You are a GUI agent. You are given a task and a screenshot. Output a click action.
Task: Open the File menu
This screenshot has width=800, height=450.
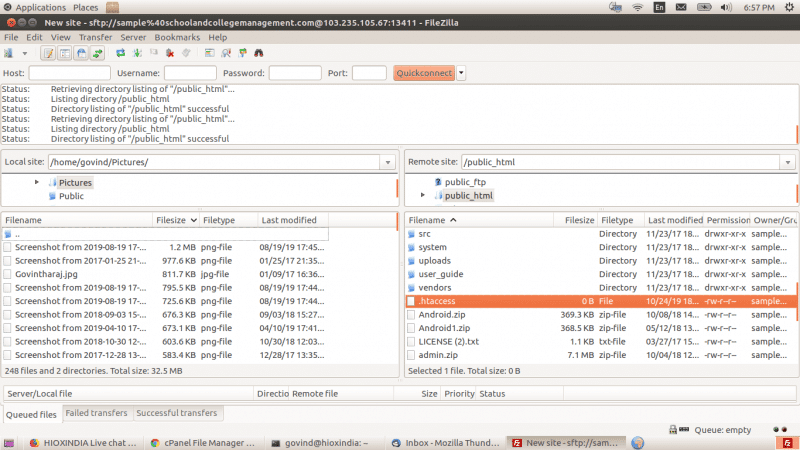tap(11, 37)
